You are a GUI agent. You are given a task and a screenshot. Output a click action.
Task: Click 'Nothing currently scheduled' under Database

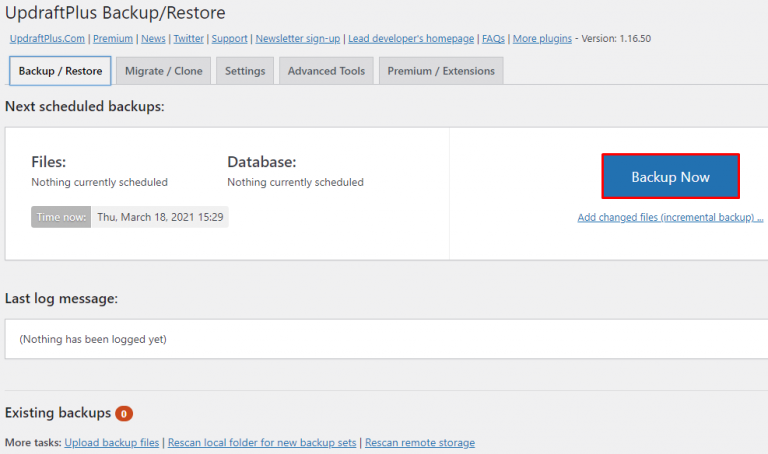pos(295,182)
